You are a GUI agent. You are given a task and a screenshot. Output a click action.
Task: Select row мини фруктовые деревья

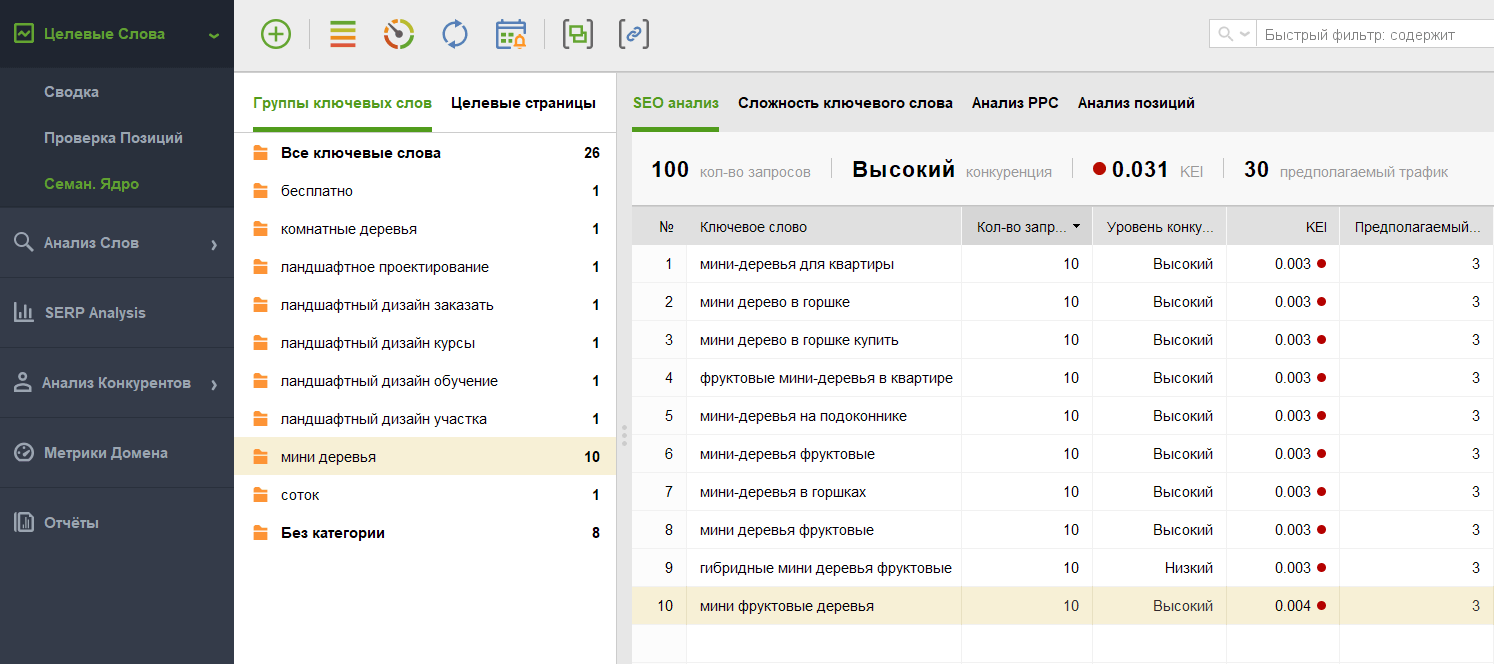1063,606
